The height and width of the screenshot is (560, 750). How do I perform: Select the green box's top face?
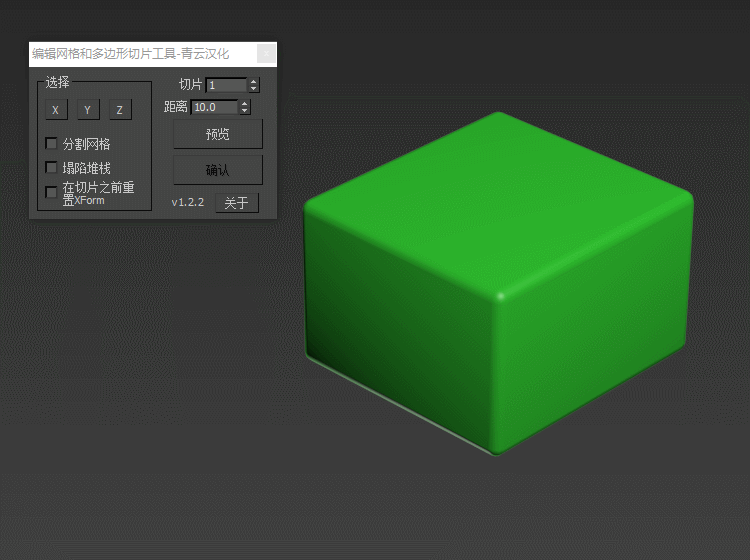(x=498, y=200)
